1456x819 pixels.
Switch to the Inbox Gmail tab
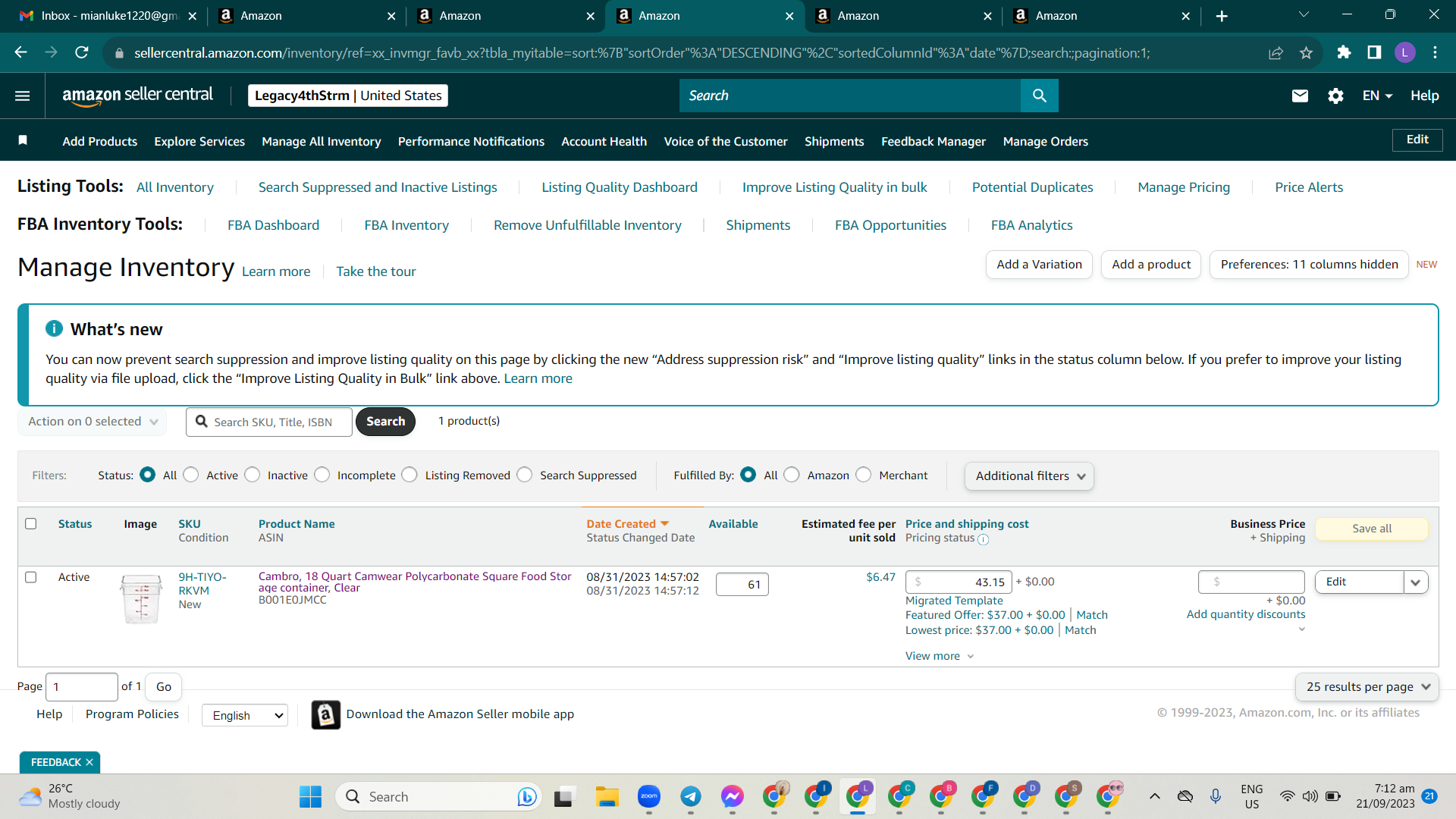(x=108, y=16)
